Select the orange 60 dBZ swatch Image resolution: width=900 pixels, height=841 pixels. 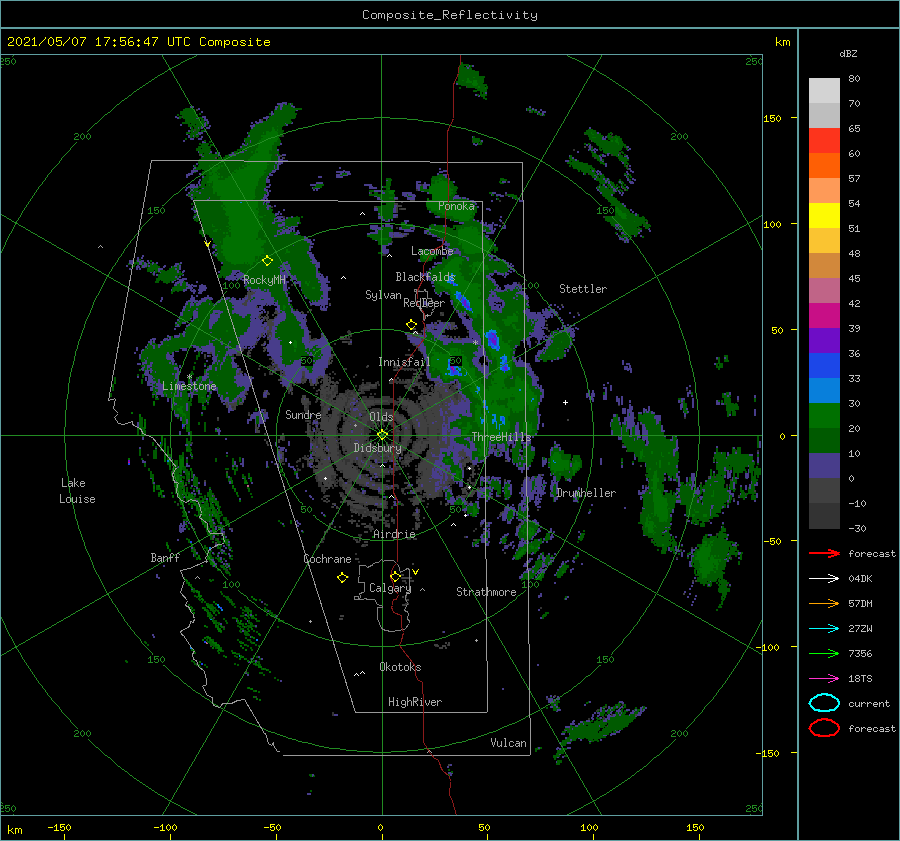[x=824, y=165]
